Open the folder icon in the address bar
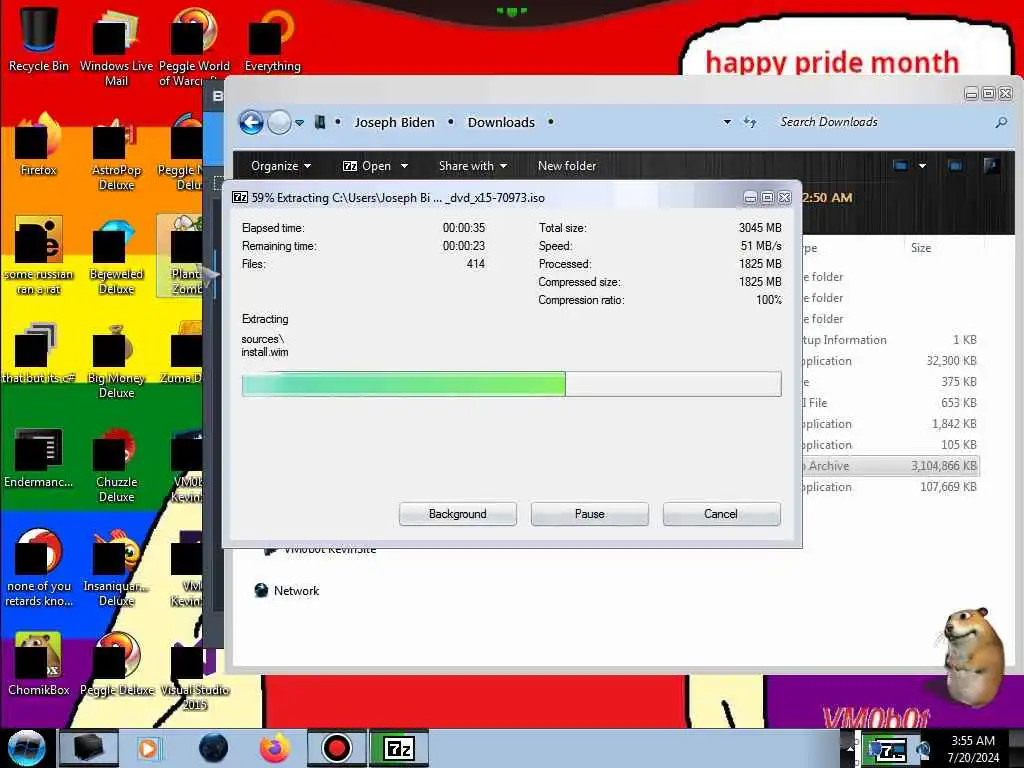 [320, 122]
